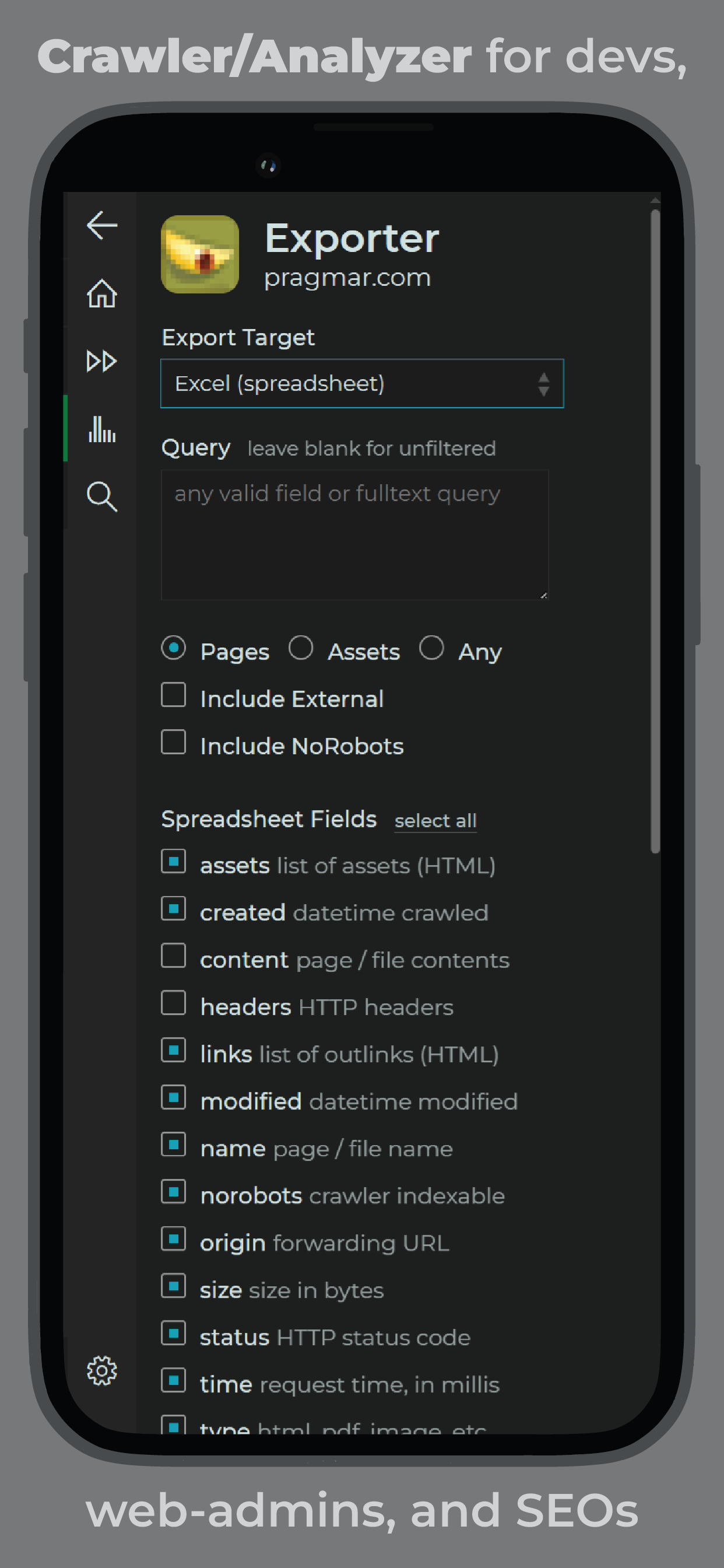Viewport: 724px width, 1568px height.
Task: Click the vertical scrollbar thumb
Action: [x=655, y=531]
